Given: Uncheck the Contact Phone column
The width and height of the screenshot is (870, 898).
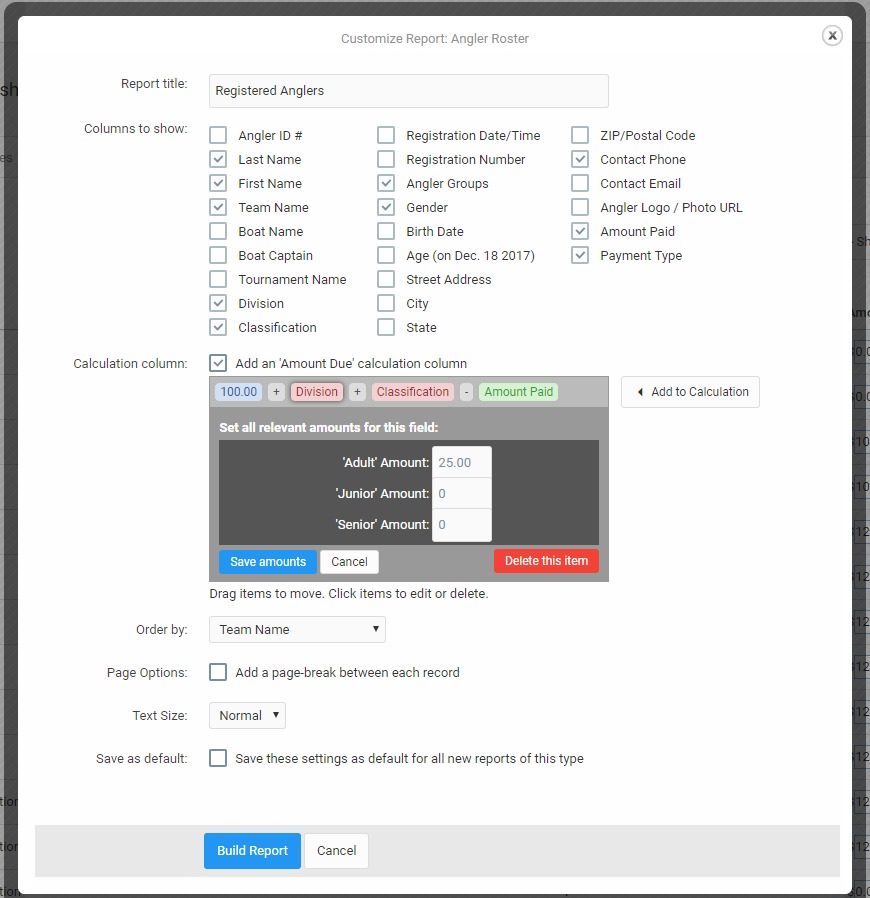Looking at the screenshot, I should point(580,159).
